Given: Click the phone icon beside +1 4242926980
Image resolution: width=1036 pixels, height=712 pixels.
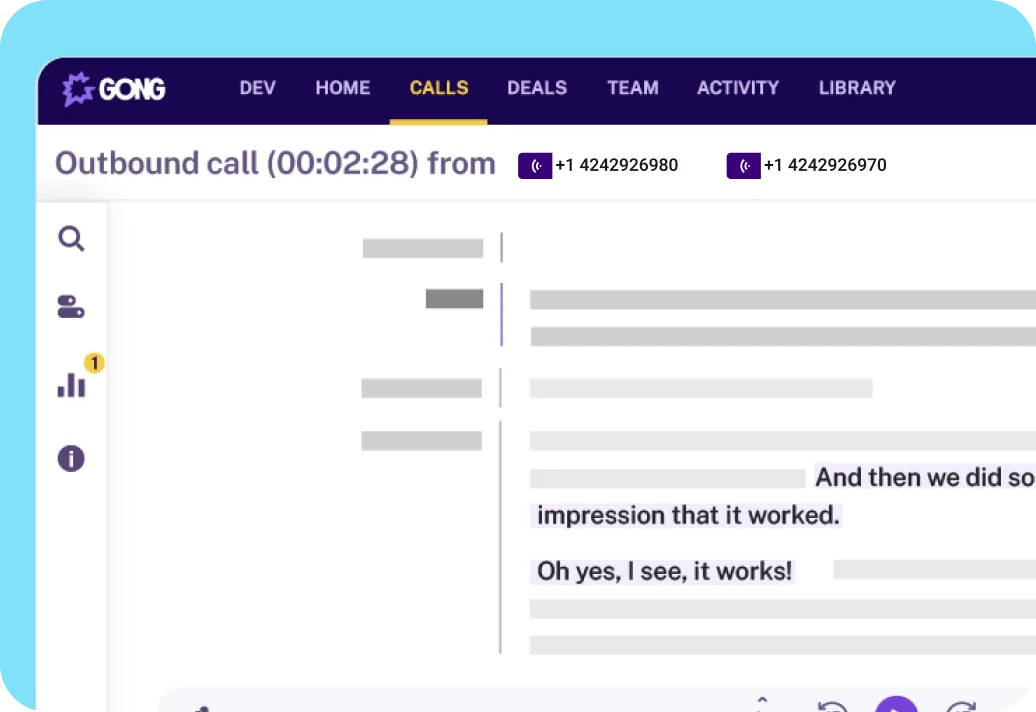Looking at the screenshot, I should (x=535, y=165).
